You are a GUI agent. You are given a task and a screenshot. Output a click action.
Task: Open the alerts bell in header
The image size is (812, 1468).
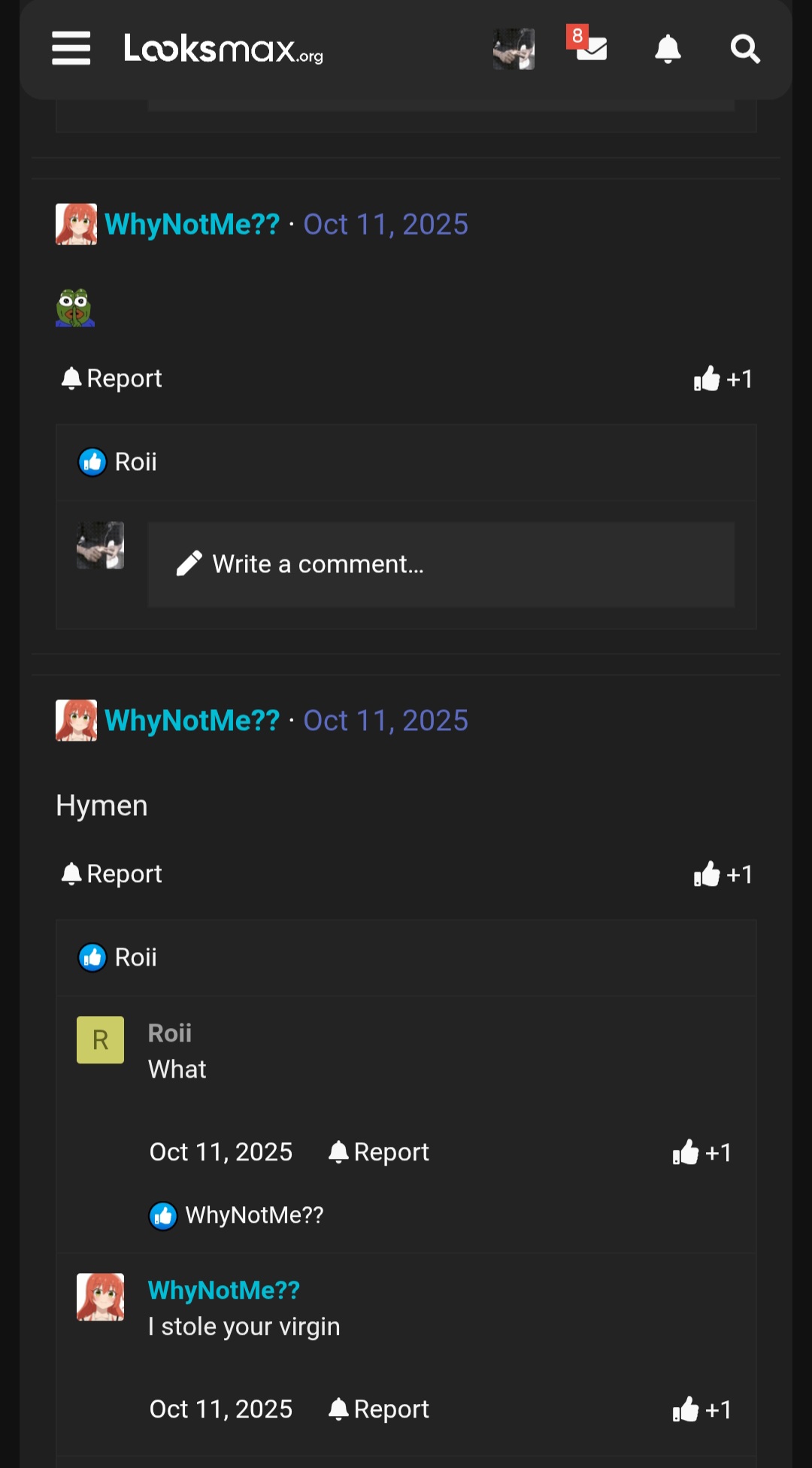pyautogui.click(x=668, y=49)
